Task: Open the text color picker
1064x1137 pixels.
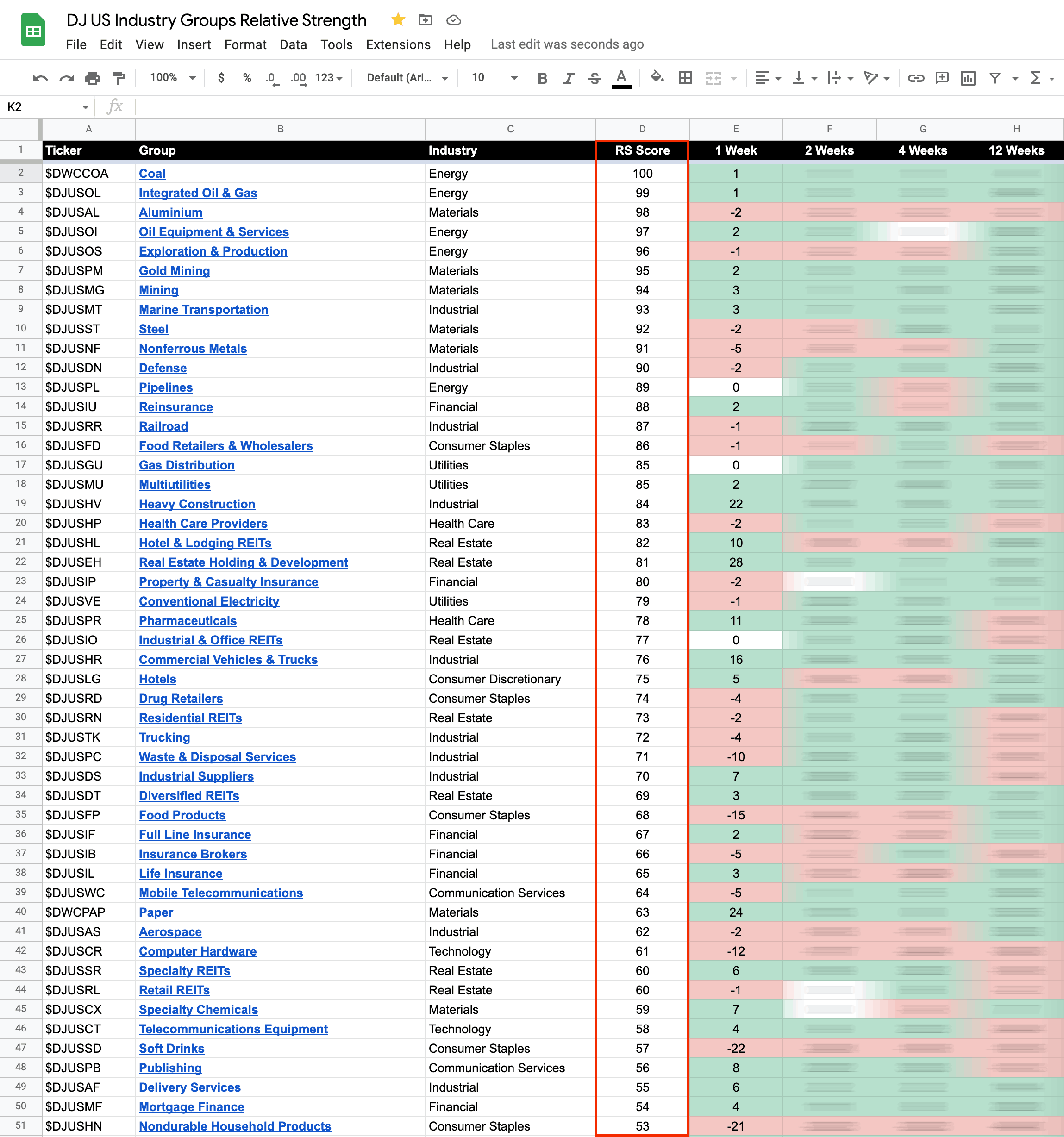Action: [622, 78]
